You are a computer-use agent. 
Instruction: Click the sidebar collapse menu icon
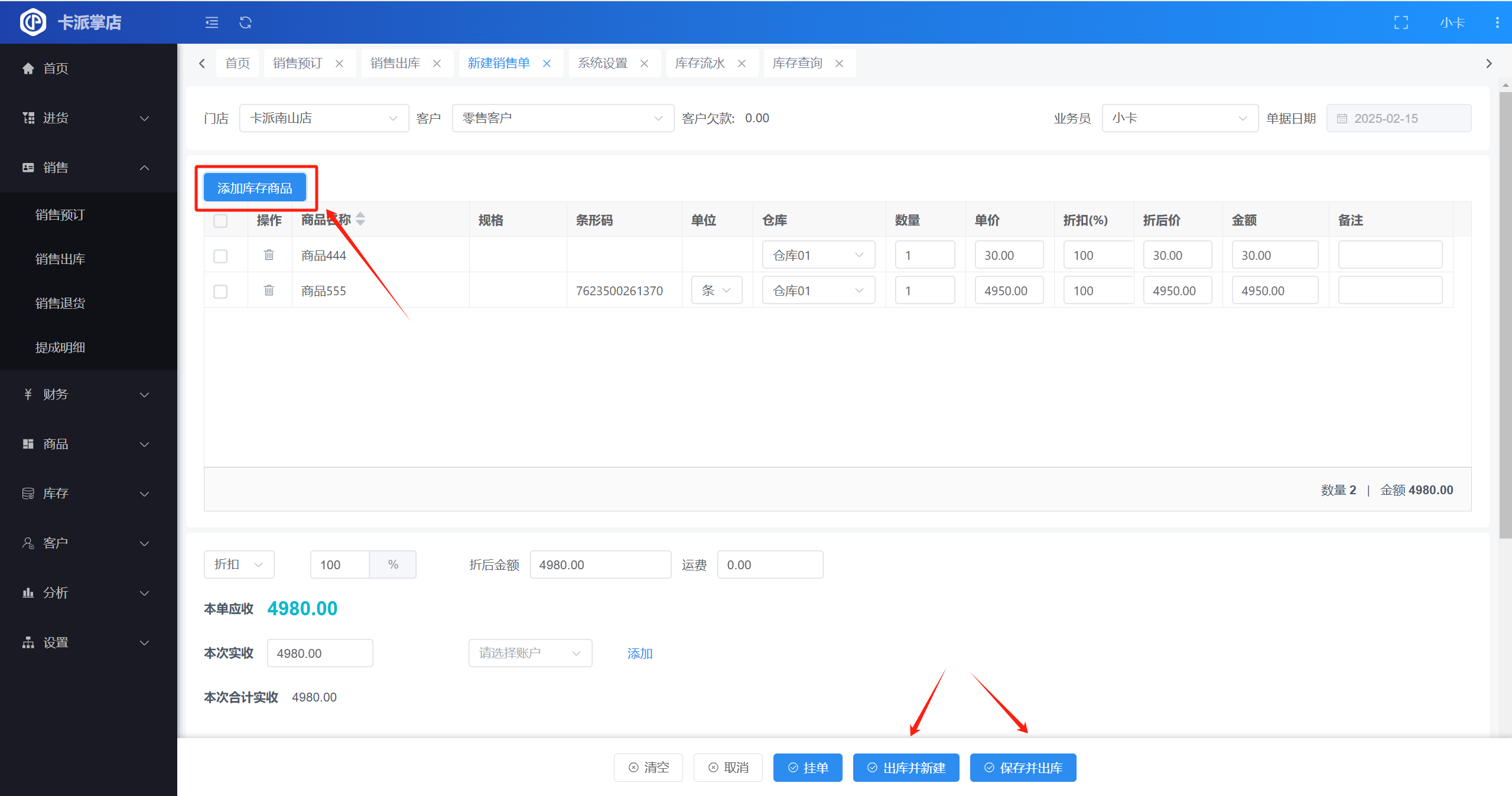(212, 22)
